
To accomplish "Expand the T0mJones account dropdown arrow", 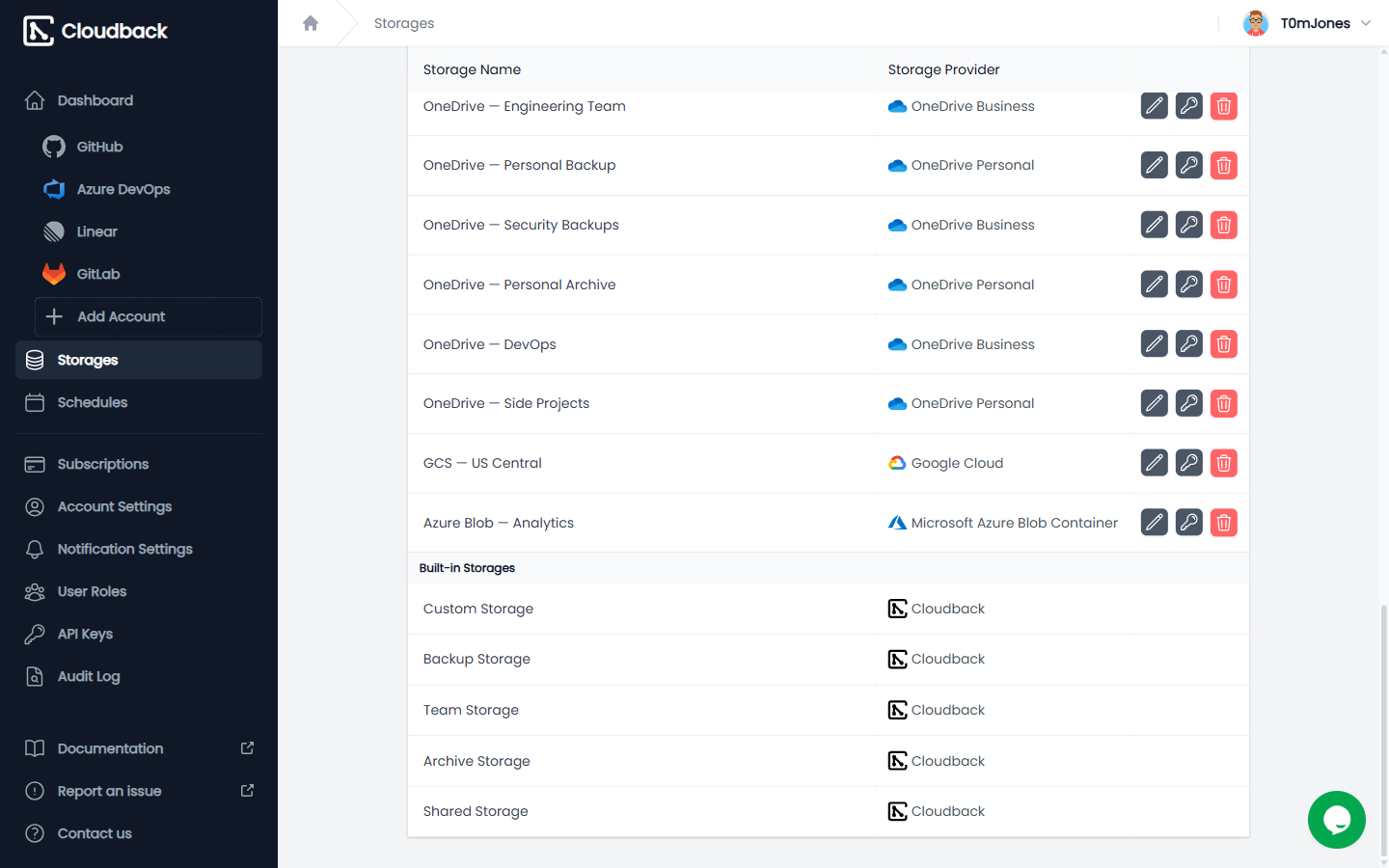I will coord(1366,23).
